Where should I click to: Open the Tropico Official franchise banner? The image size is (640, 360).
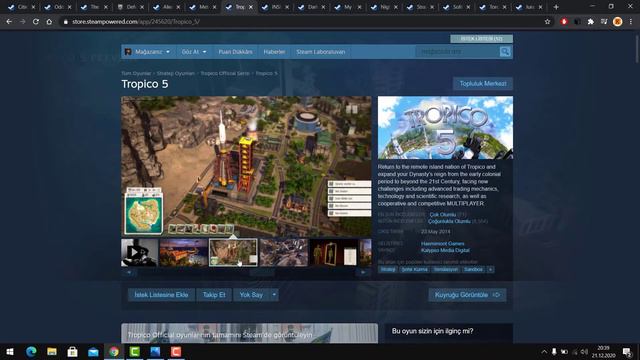249,333
